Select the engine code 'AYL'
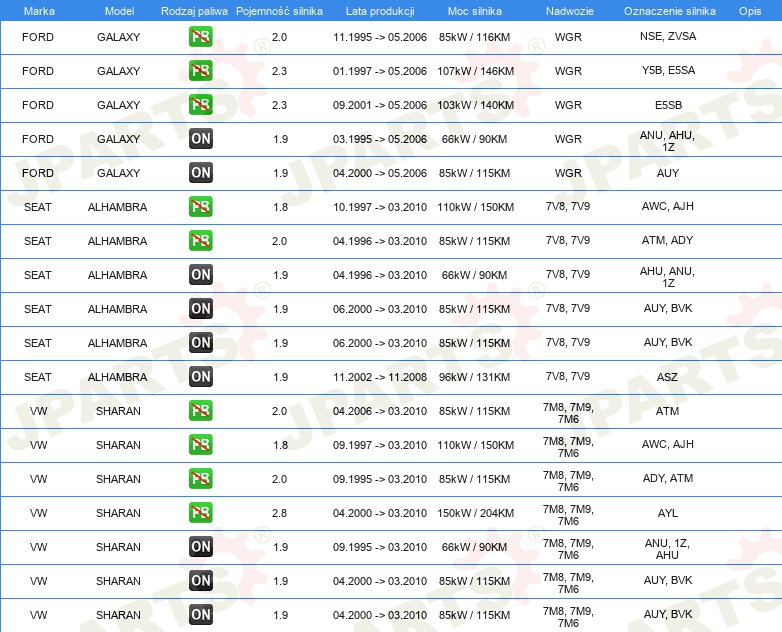Viewport: 782px width, 632px height. [x=667, y=513]
